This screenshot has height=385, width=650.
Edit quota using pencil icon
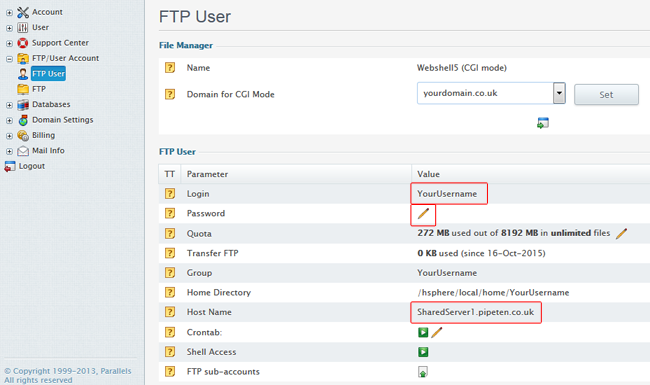tap(621, 233)
